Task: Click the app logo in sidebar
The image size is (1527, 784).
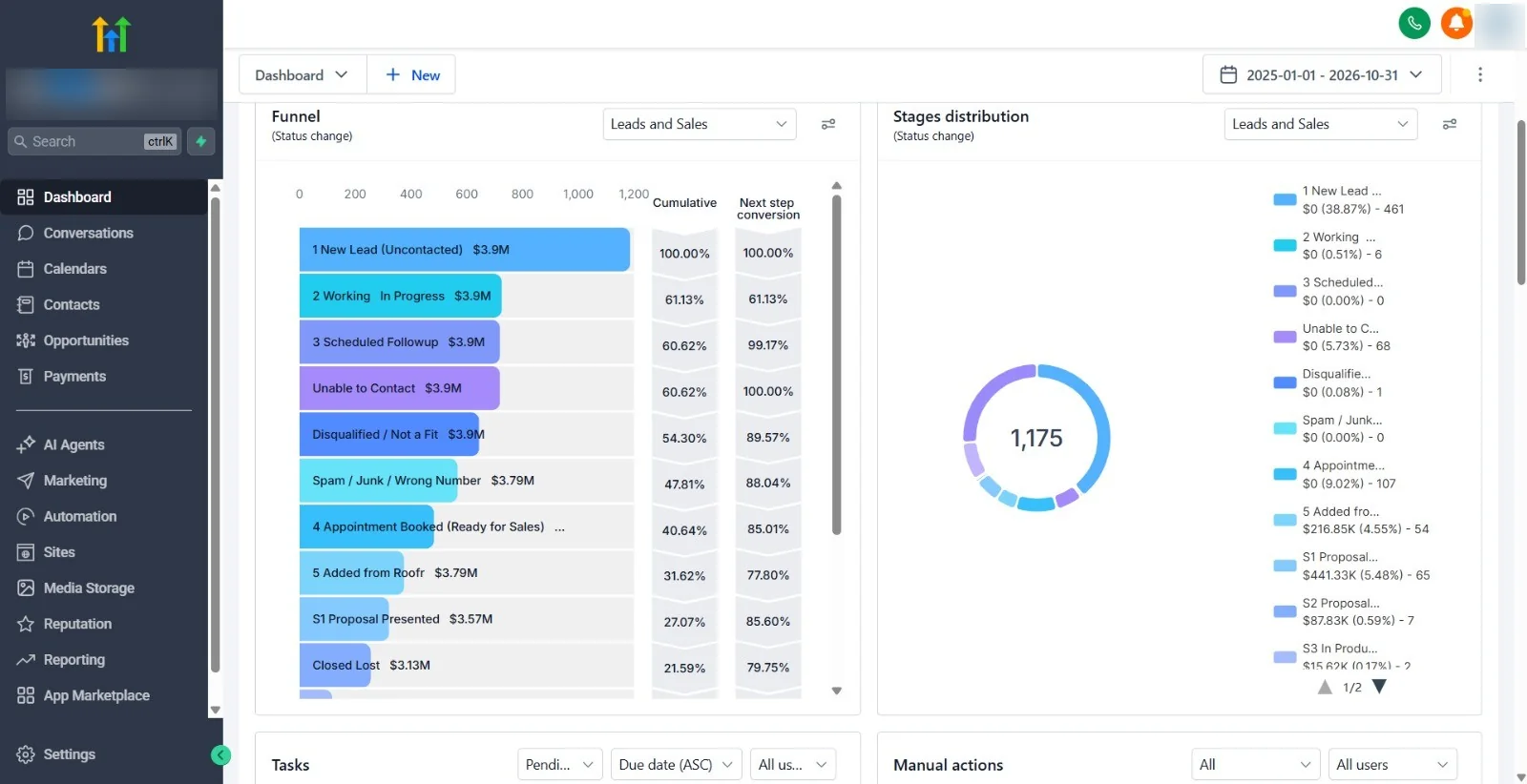Action: click(111, 34)
